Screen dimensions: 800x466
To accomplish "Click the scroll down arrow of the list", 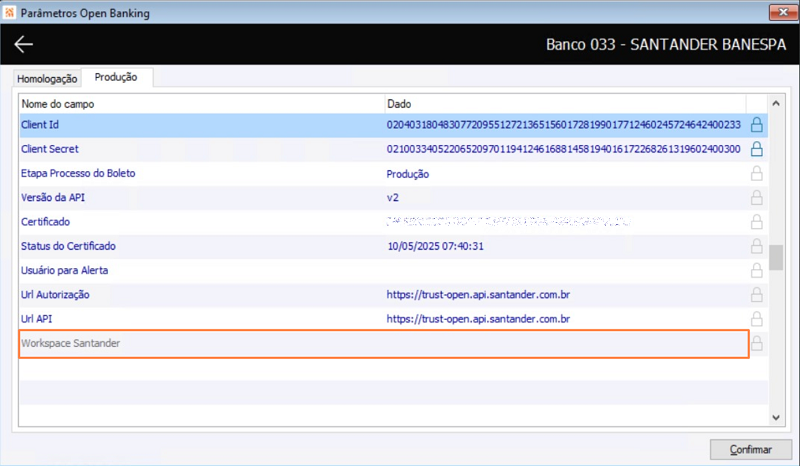I will (776, 418).
